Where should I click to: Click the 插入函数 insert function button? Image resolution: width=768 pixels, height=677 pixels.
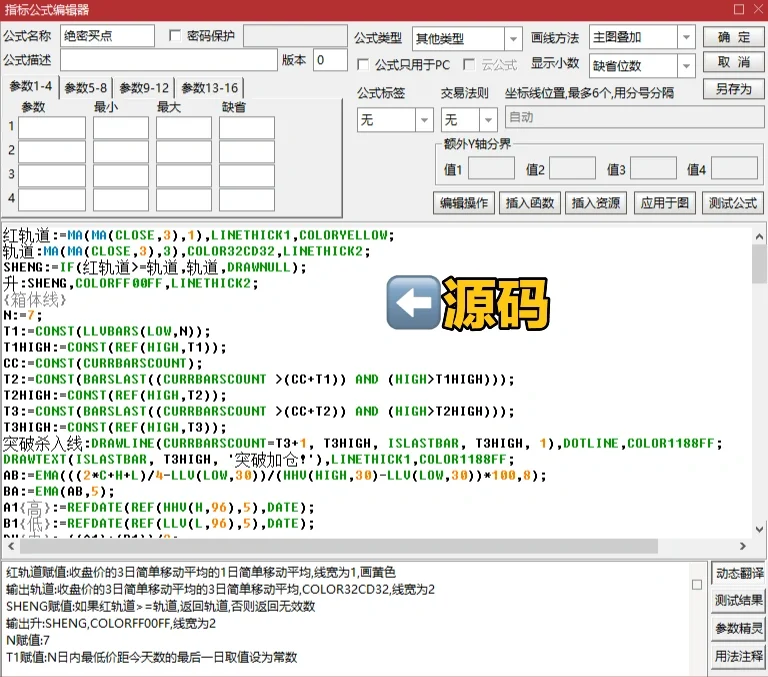pos(529,203)
